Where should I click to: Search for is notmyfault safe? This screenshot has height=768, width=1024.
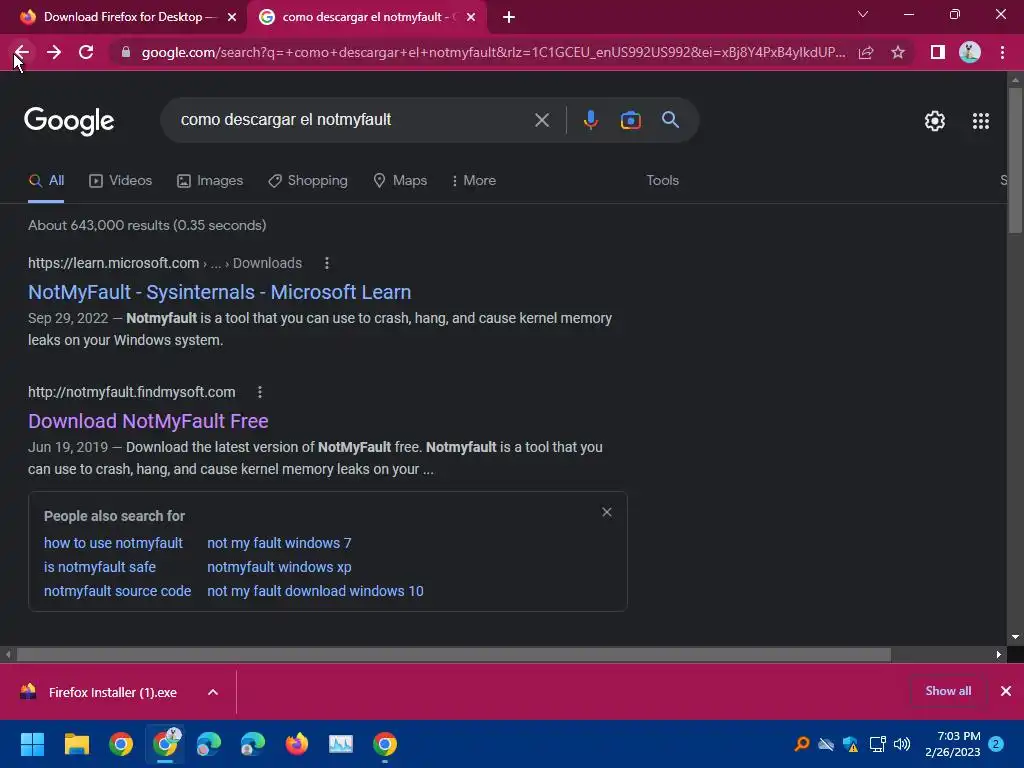100,568
